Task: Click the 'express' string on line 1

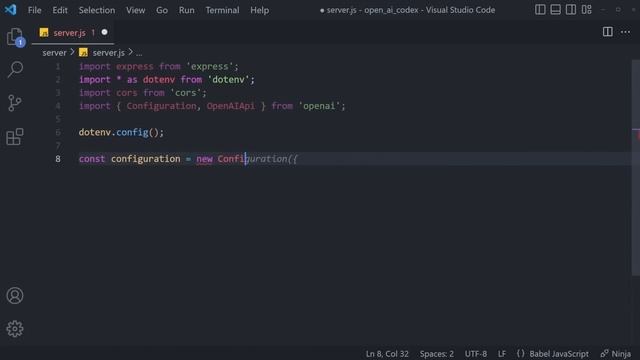Action: tap(210, 66)
